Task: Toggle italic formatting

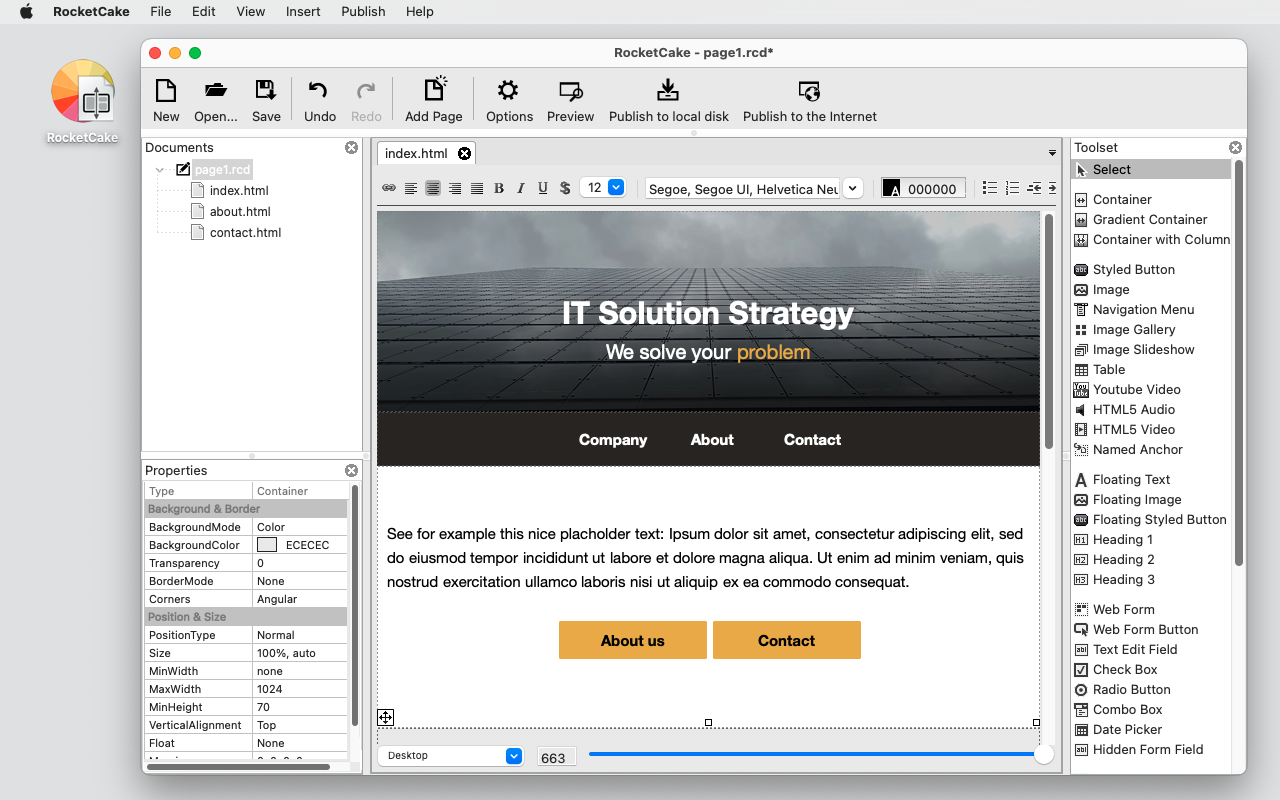Action: coord(520,188)
